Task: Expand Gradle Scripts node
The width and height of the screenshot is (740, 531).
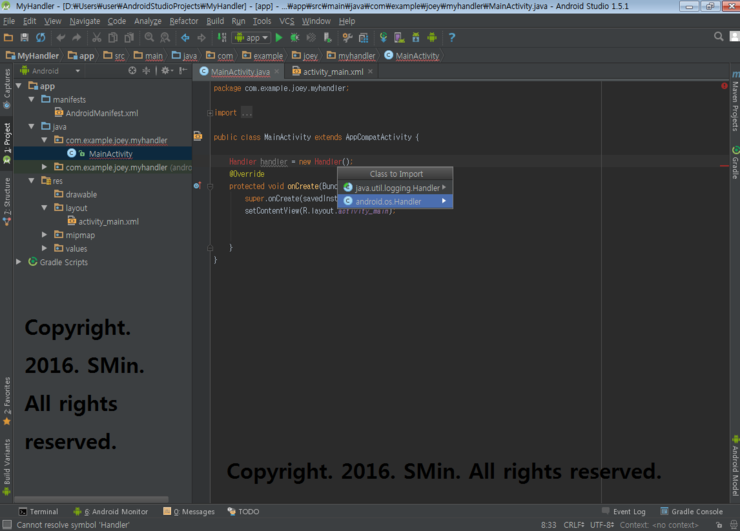Action: 19,262
